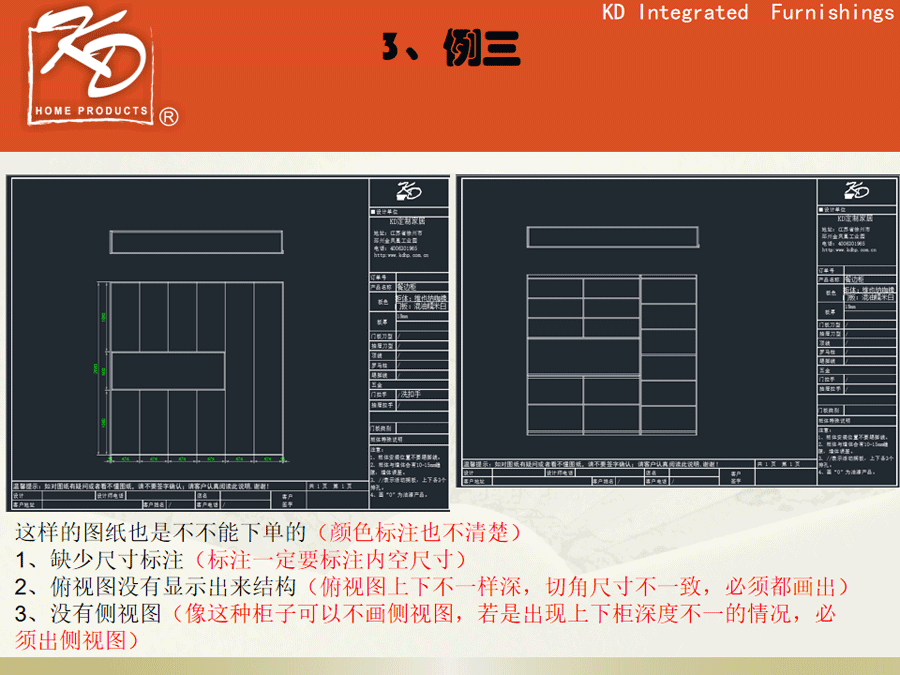
Task: Click the top-view rectangle in the left drawing
Action: (x=197, y=242)
